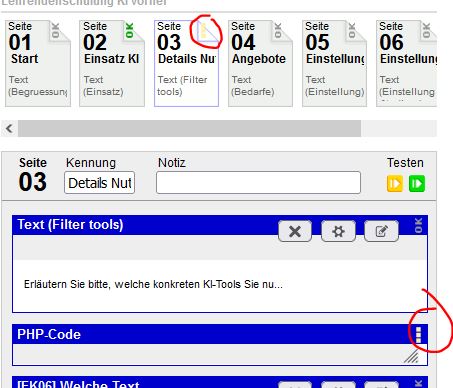Click the PHP-Code block resize handle
453x388 pixels.
pos(411,357)
